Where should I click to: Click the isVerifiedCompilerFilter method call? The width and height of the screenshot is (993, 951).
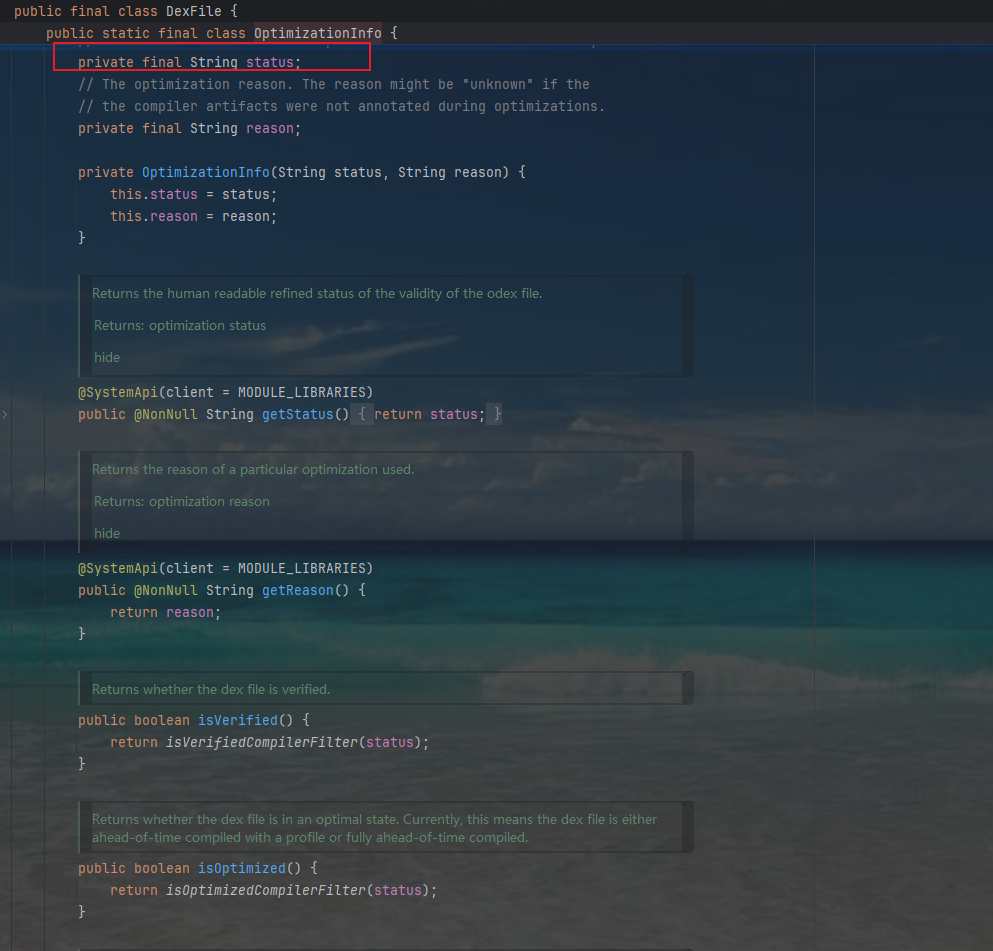(269, 742)
